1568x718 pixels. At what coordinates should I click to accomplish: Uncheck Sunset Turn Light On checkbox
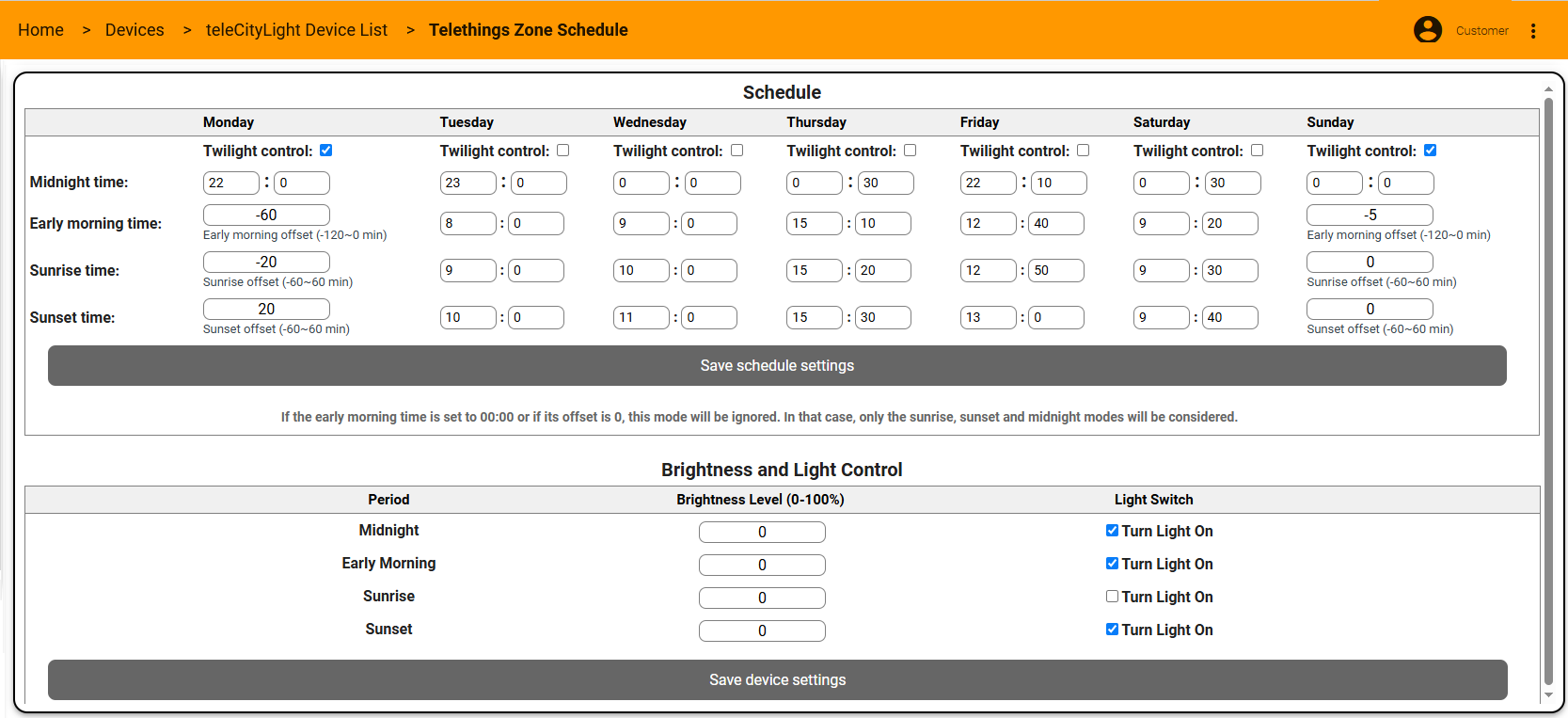tap(1112, 630)
